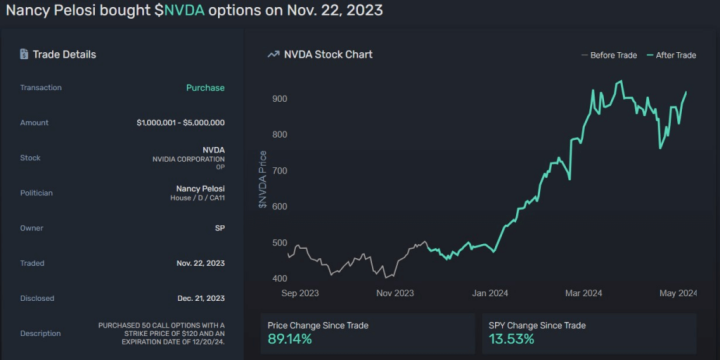The width and height of the screenshot is (720, 360).
Task: Click the $1,000,001 - $5,000,000 amount
Action: (180, 123)
